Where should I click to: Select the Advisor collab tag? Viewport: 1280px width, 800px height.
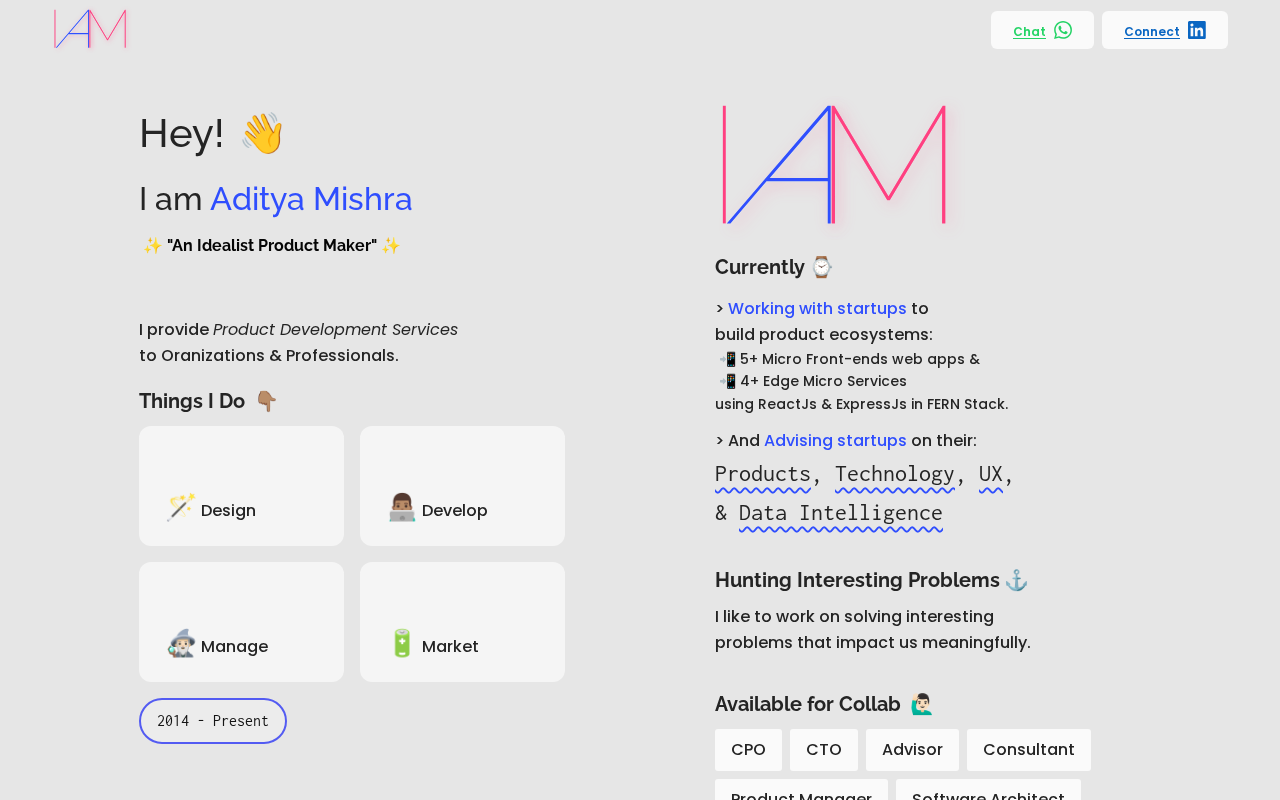[912, 750]
